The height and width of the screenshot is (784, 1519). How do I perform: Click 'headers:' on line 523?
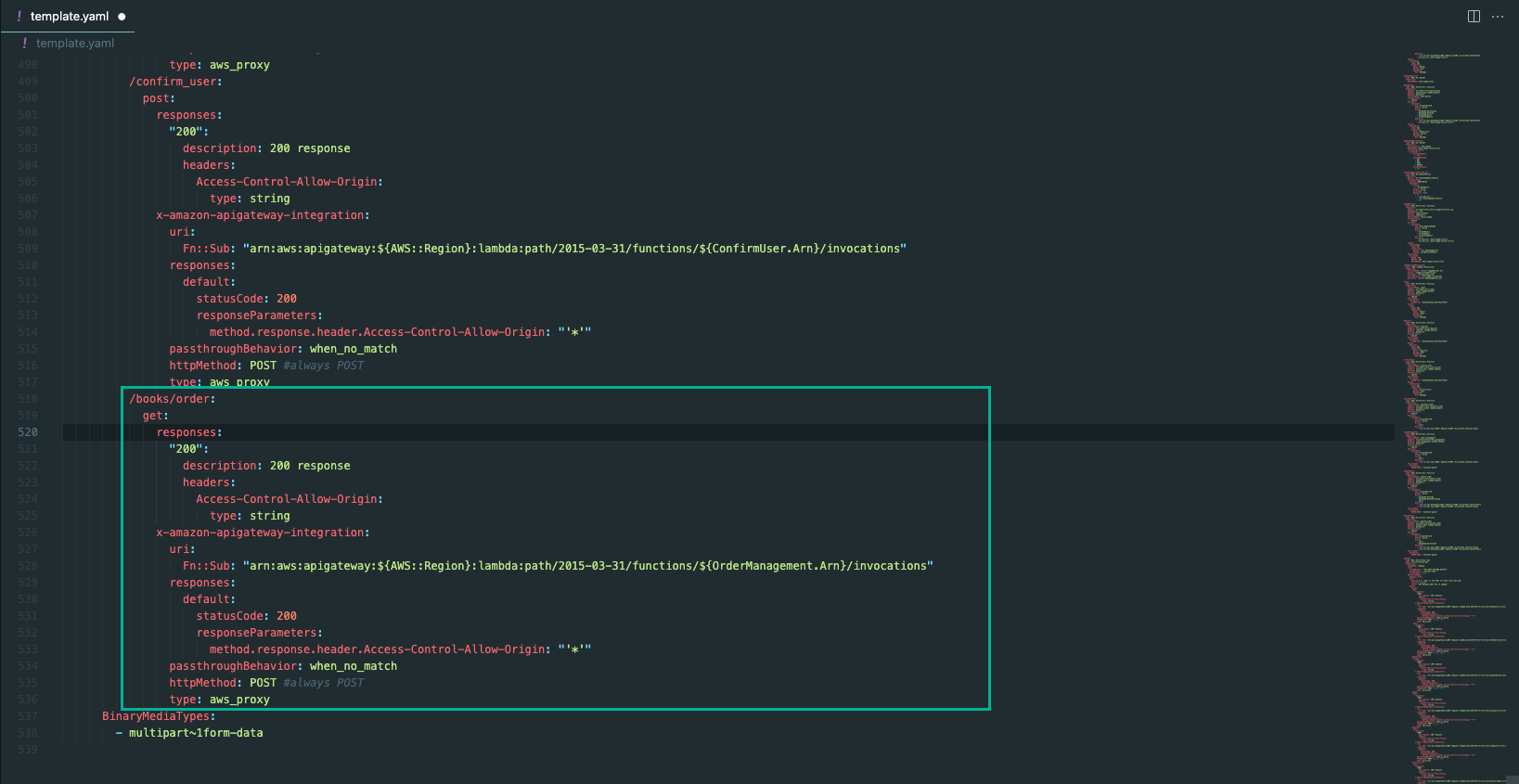[210, 482]
